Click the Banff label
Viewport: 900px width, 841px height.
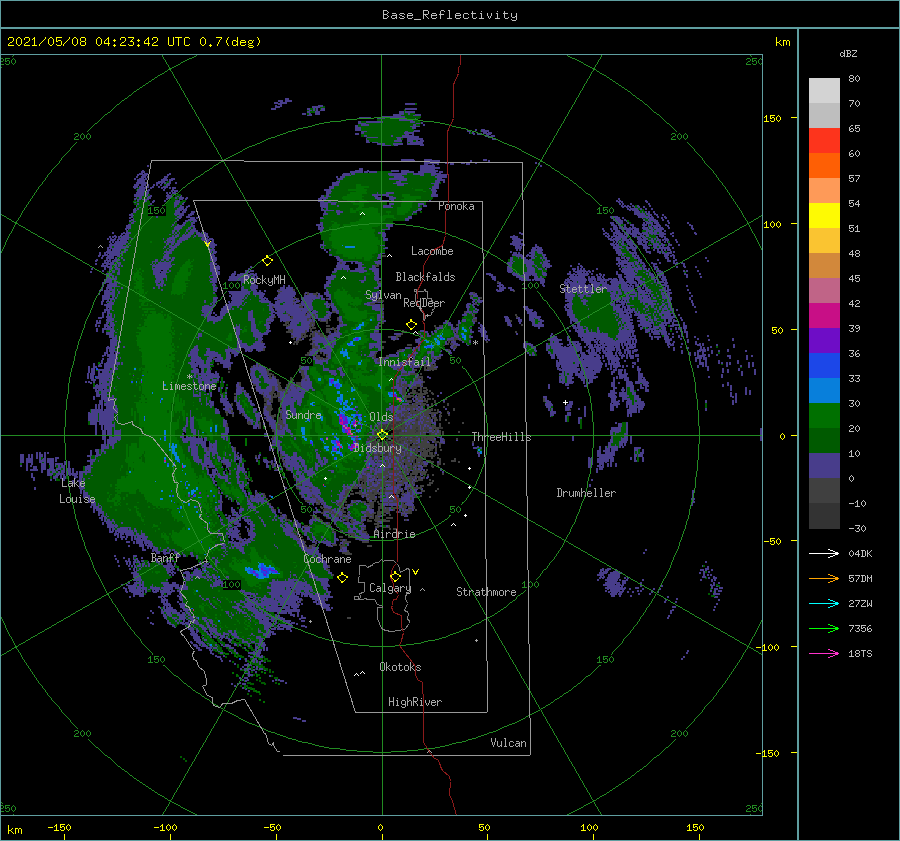pyautogui.click(x=165, y=558)
